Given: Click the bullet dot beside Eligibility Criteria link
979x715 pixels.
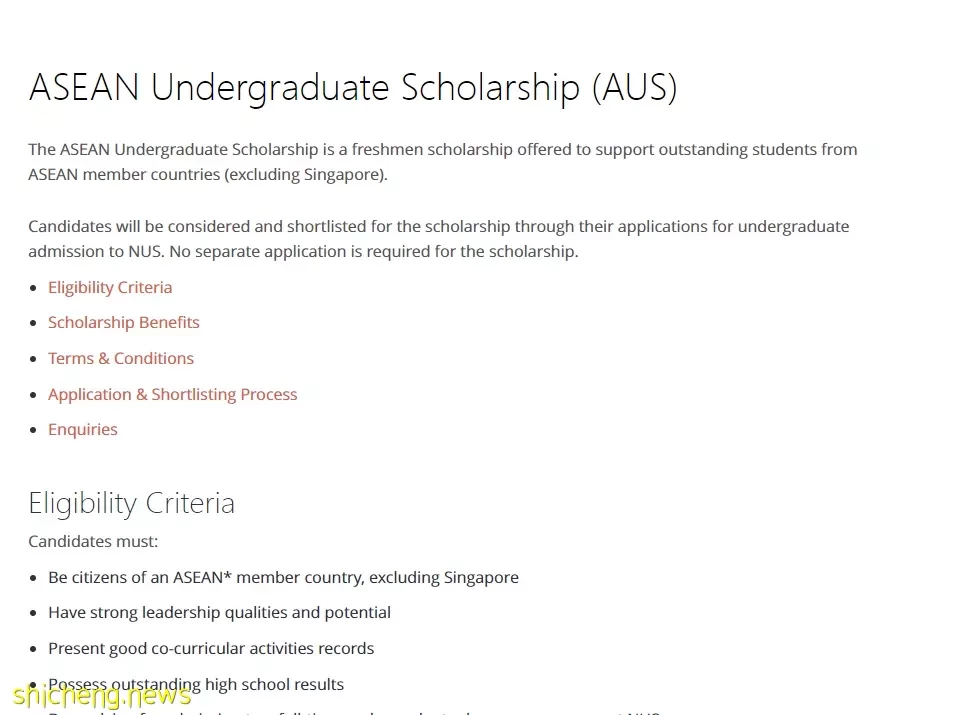Looking at the screenshot, I should [33, 288].
